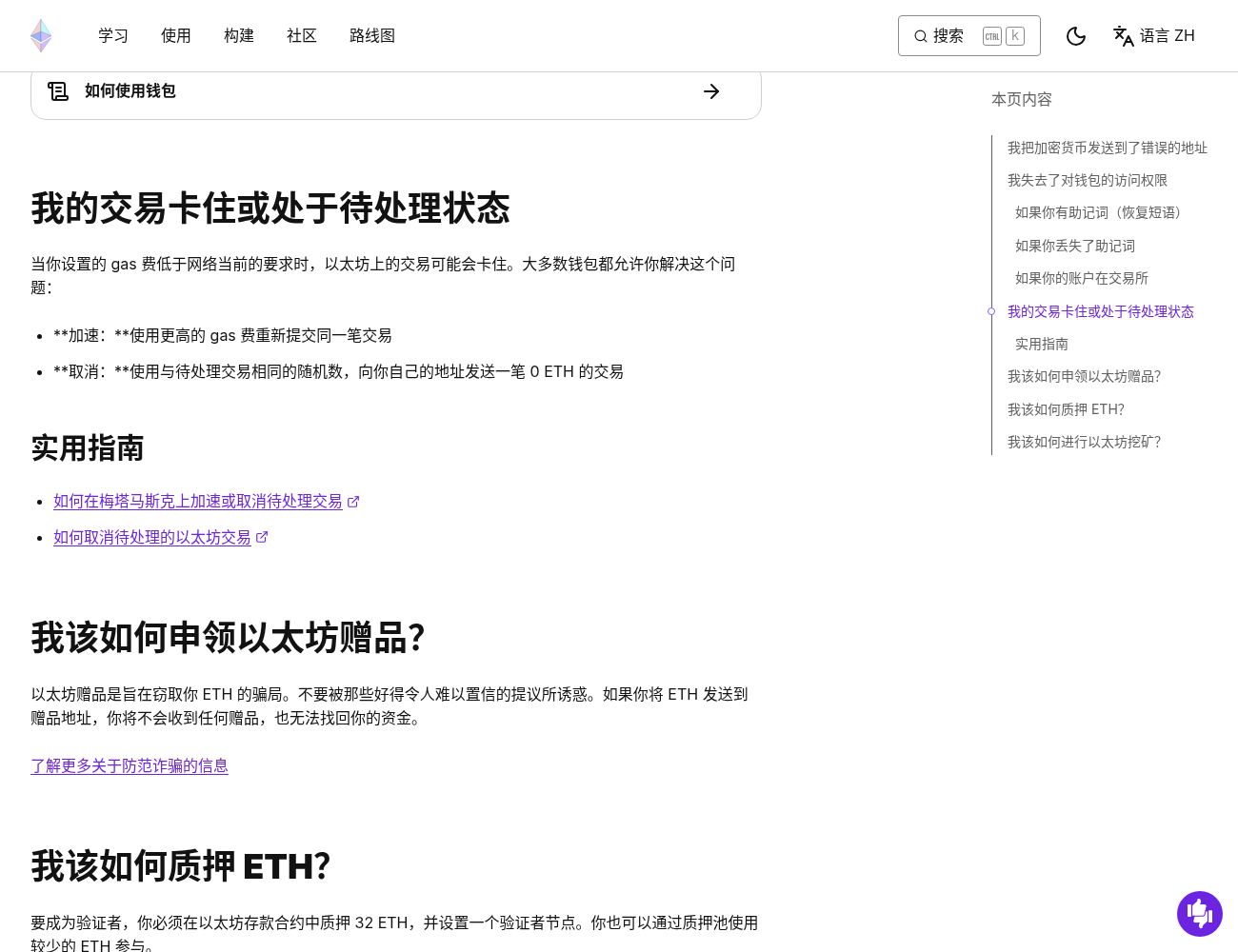Open the 社区 menu

click(x=302, y=36)
